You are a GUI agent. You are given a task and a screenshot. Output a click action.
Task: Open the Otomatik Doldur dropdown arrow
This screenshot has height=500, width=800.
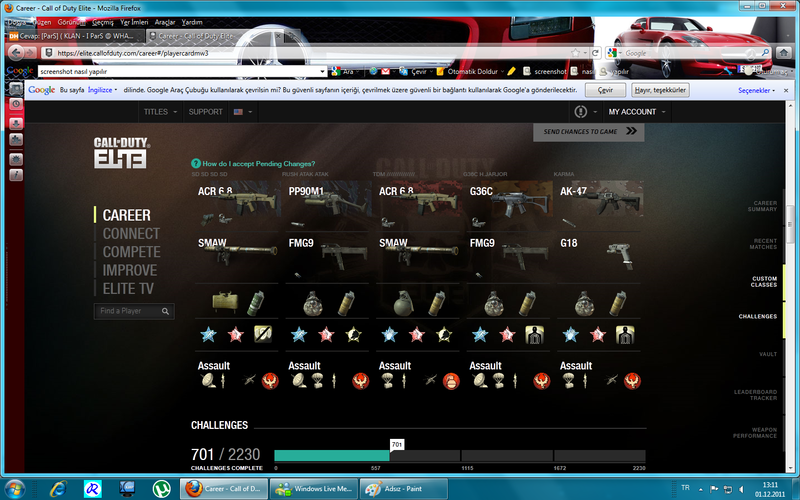coord(503,71)
